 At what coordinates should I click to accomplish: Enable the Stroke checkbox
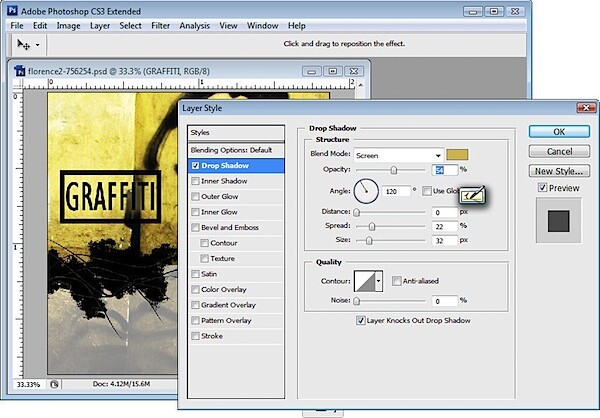click(196, 336)
